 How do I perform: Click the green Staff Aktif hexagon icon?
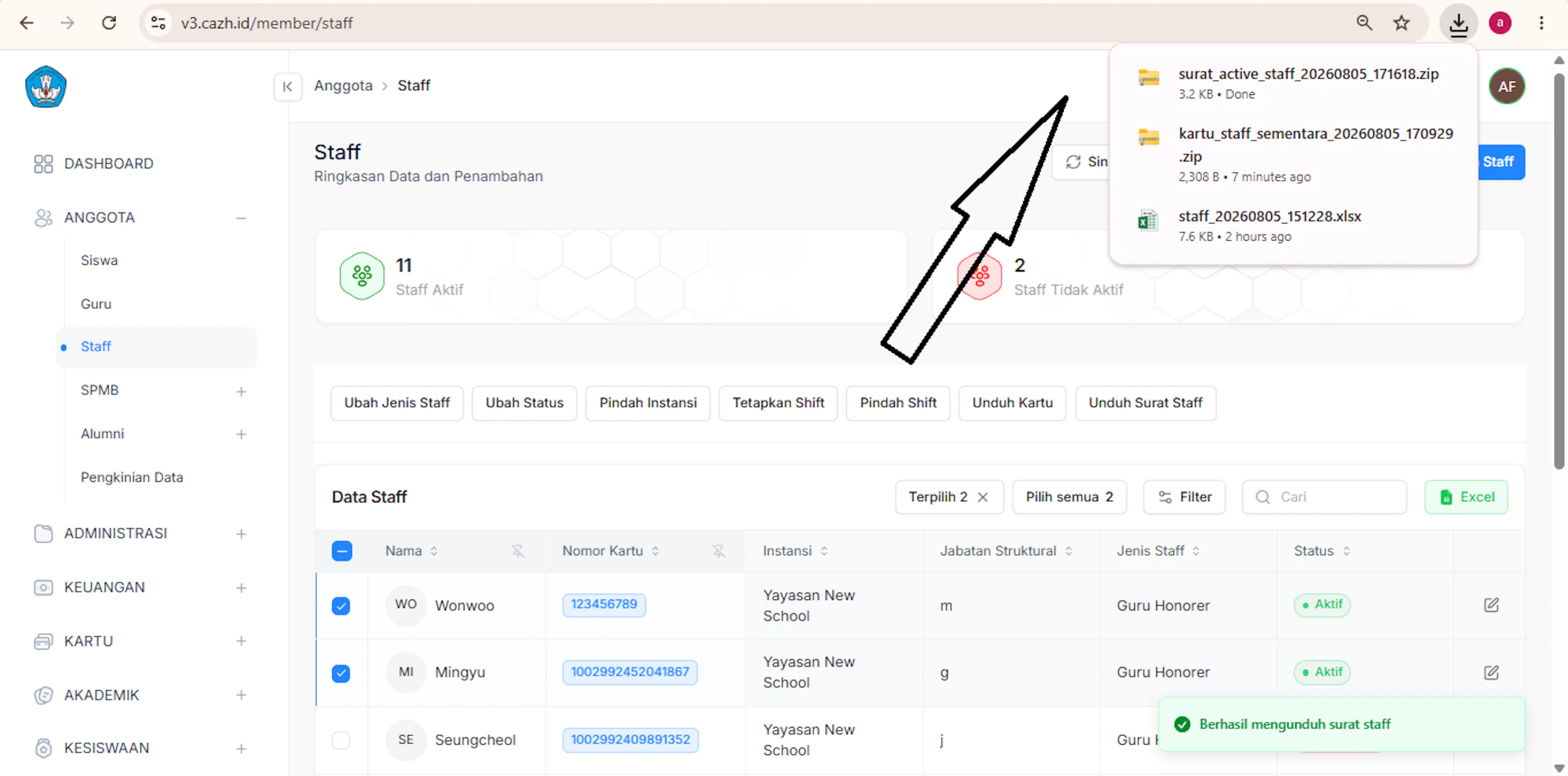(x=361, y=276)
